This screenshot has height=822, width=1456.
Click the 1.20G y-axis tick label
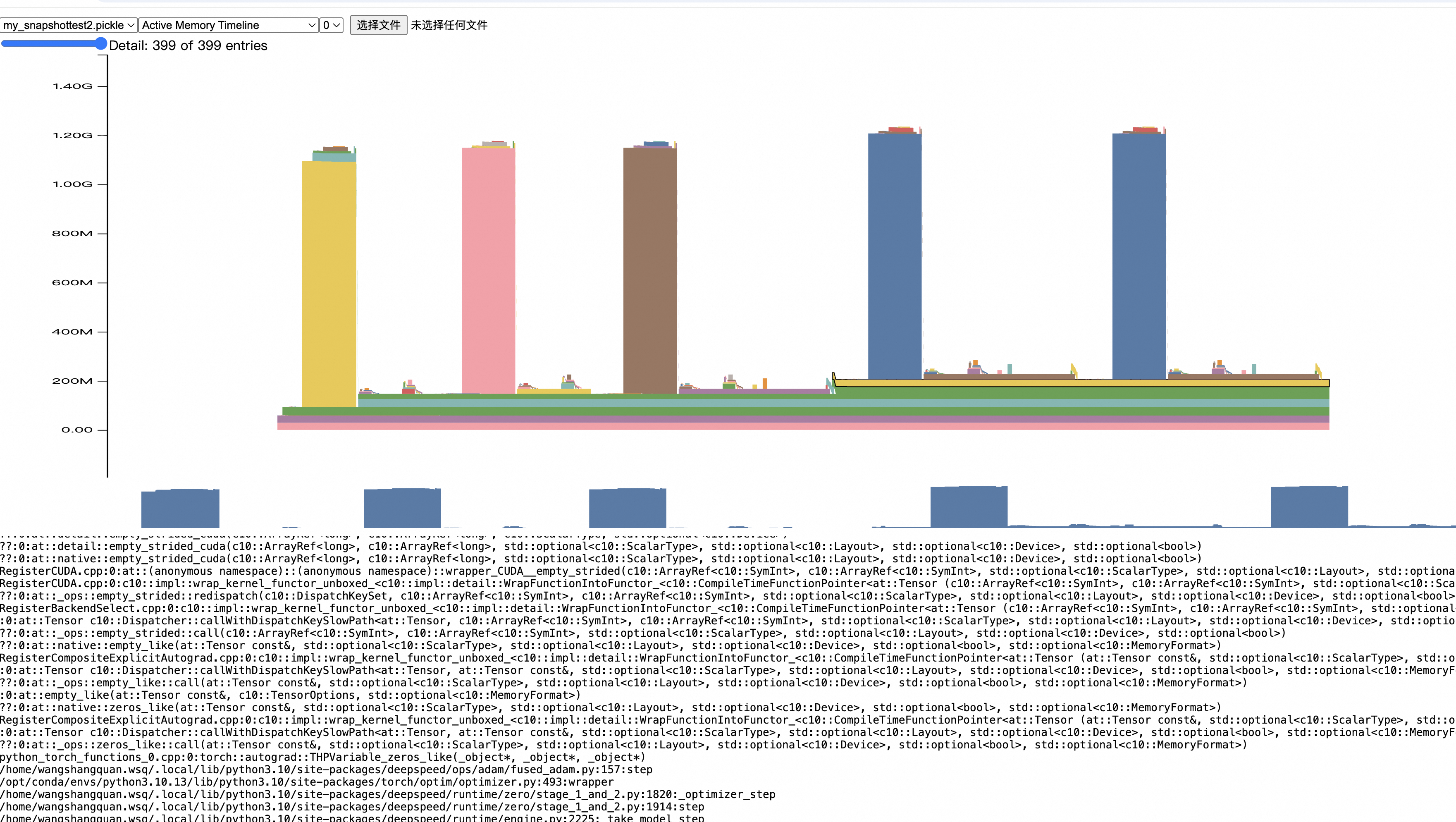[x=72, y=136]
